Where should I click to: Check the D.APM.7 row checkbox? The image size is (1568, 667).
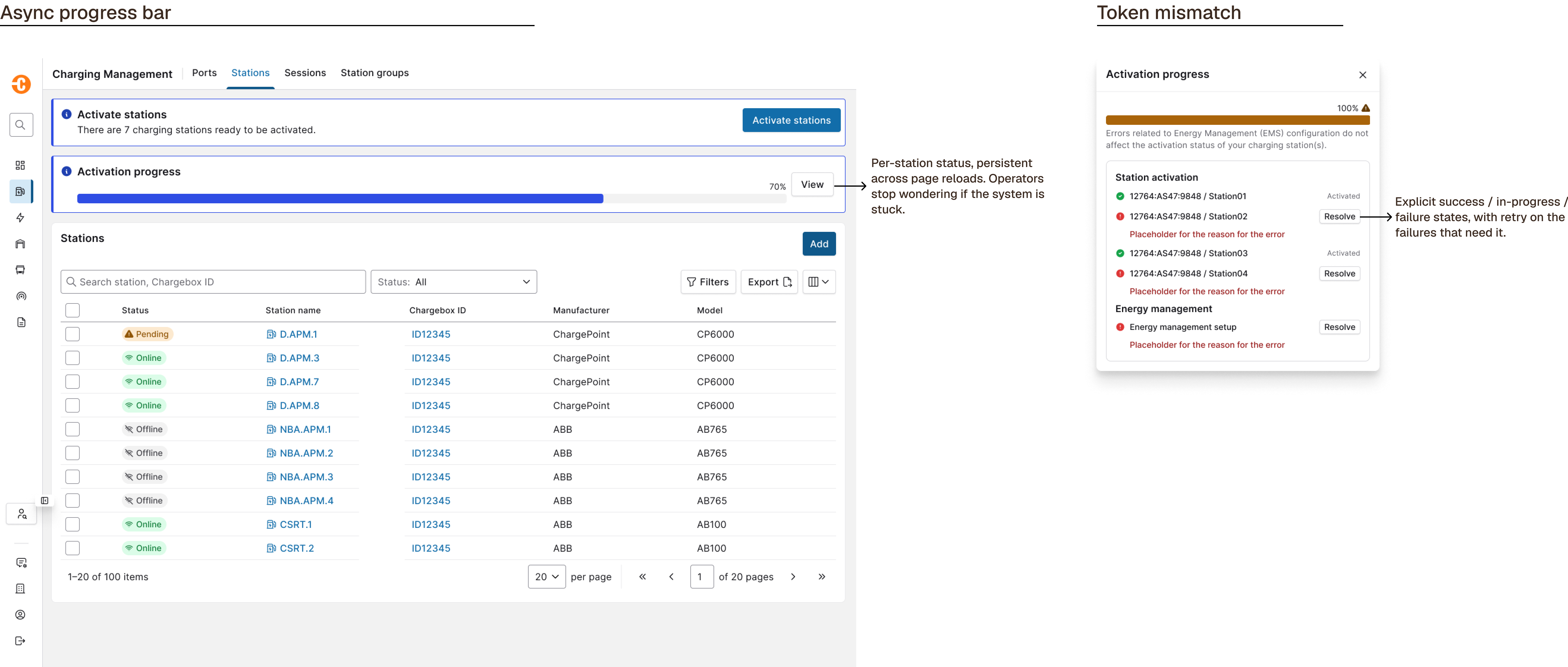point(73,382)
